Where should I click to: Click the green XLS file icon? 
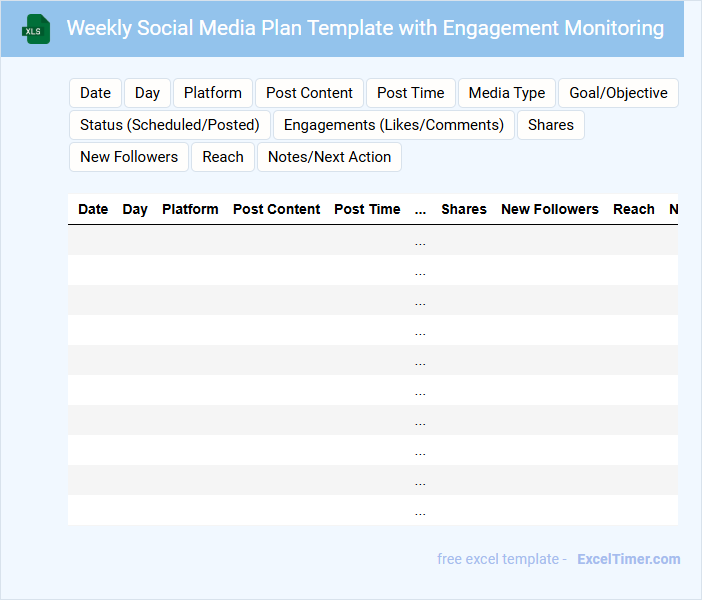[x=35, y=29]
